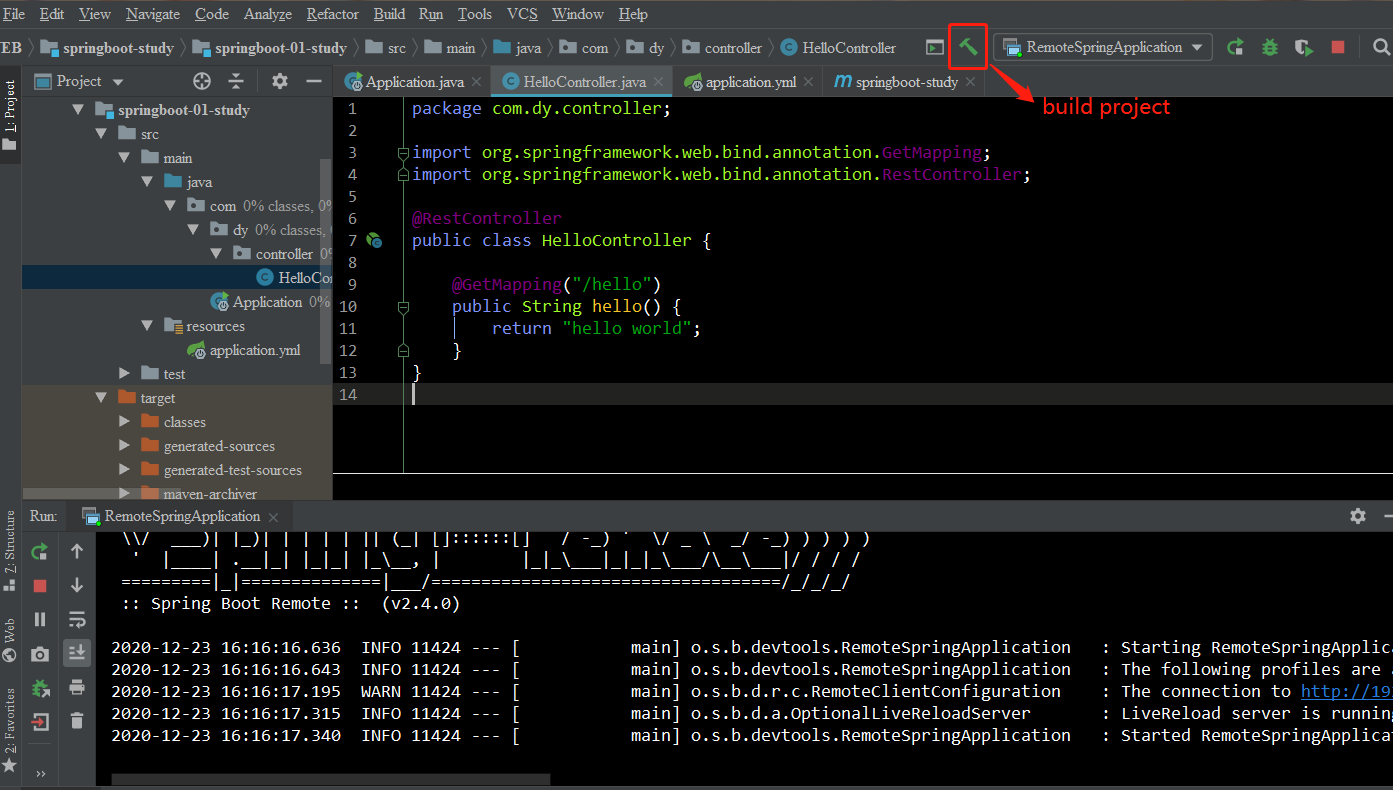The image size is (1393, 790).
Task: Dump threads with the camera icon
Action: point(40,654)
